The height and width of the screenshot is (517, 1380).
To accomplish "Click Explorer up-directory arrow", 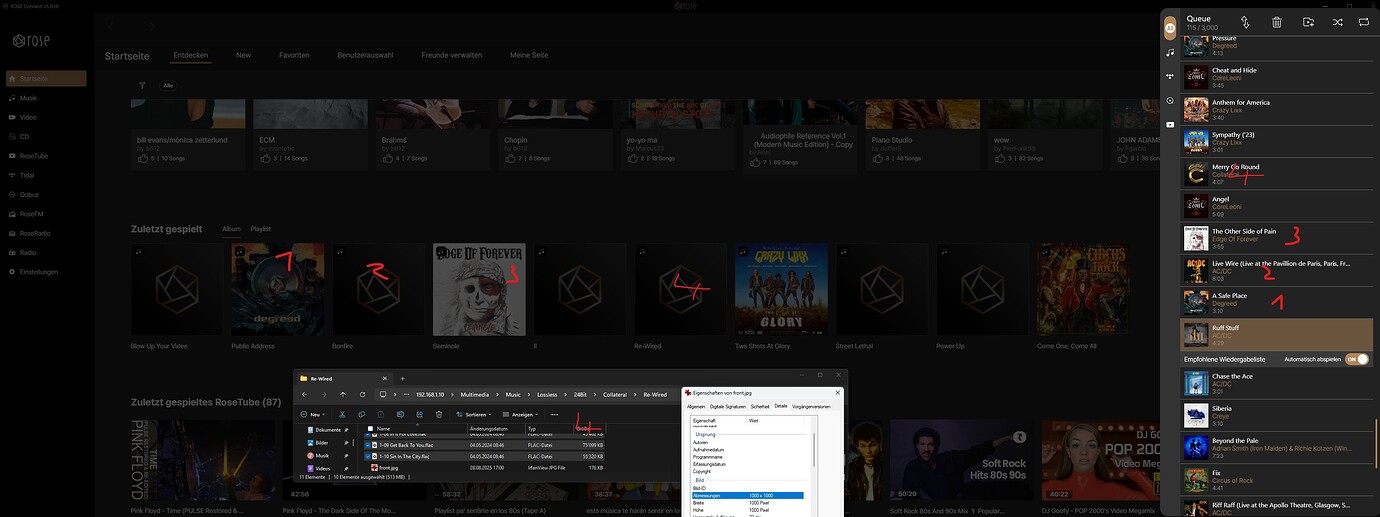I will [343, 394].
